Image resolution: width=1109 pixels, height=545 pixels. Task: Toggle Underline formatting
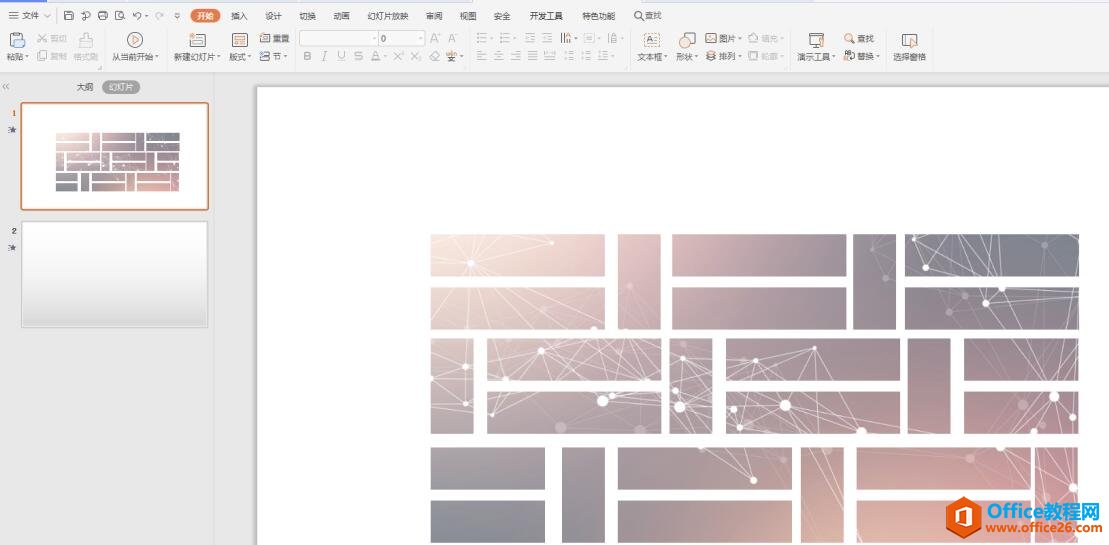pos(341,56)
